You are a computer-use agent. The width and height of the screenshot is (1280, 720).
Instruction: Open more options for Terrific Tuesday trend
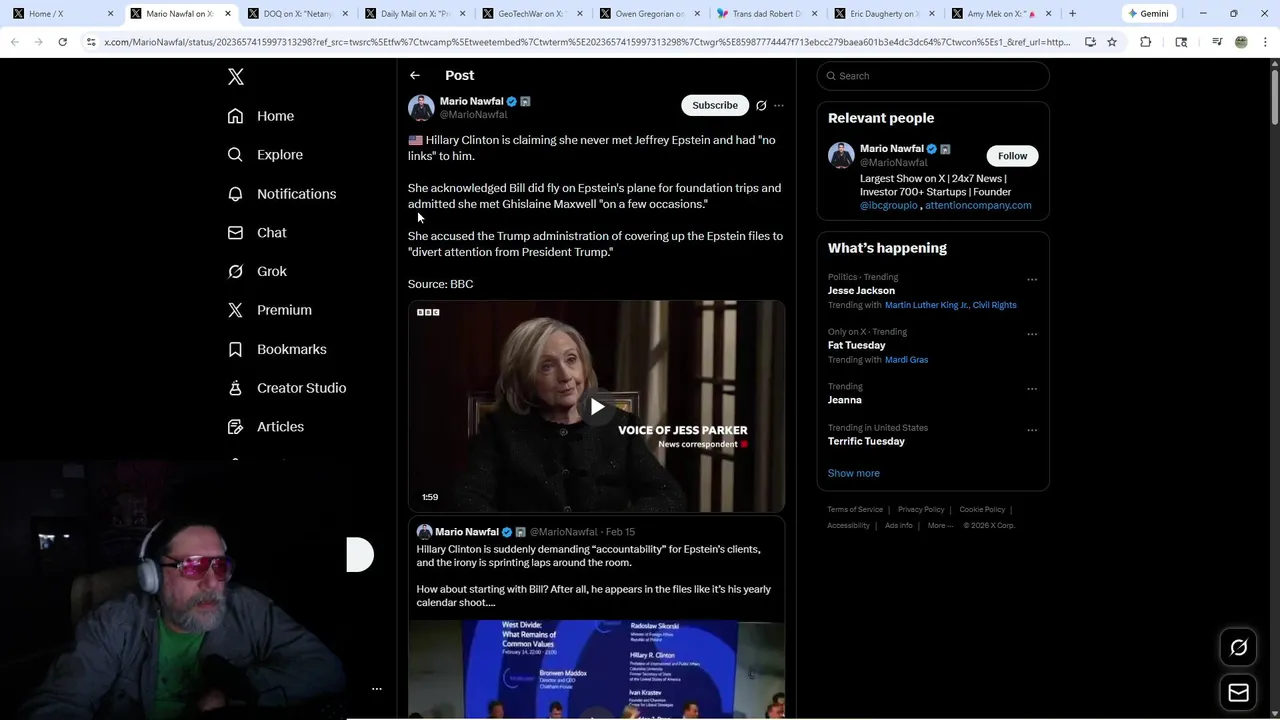pyautogui.click(x=1032, y=430)
